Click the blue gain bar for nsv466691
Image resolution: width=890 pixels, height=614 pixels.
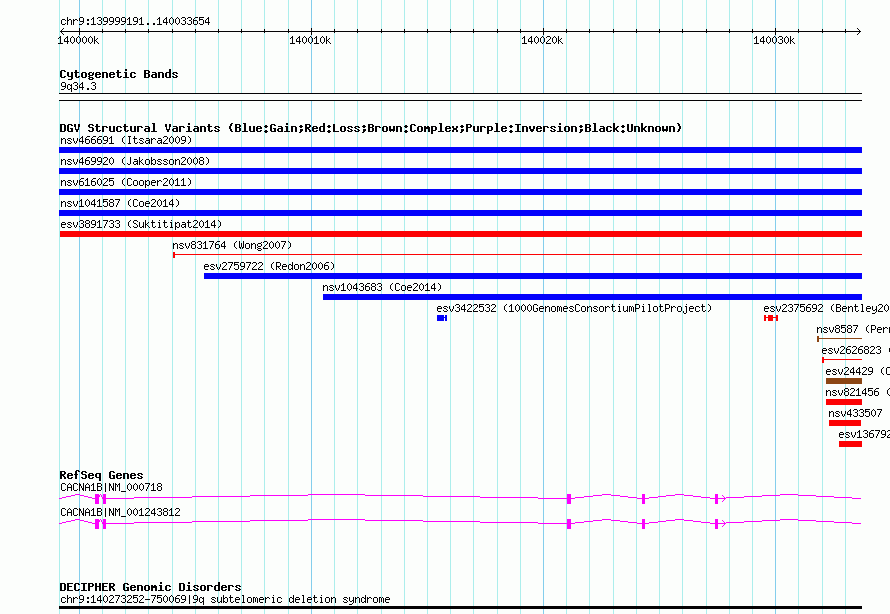click(460, 150)
